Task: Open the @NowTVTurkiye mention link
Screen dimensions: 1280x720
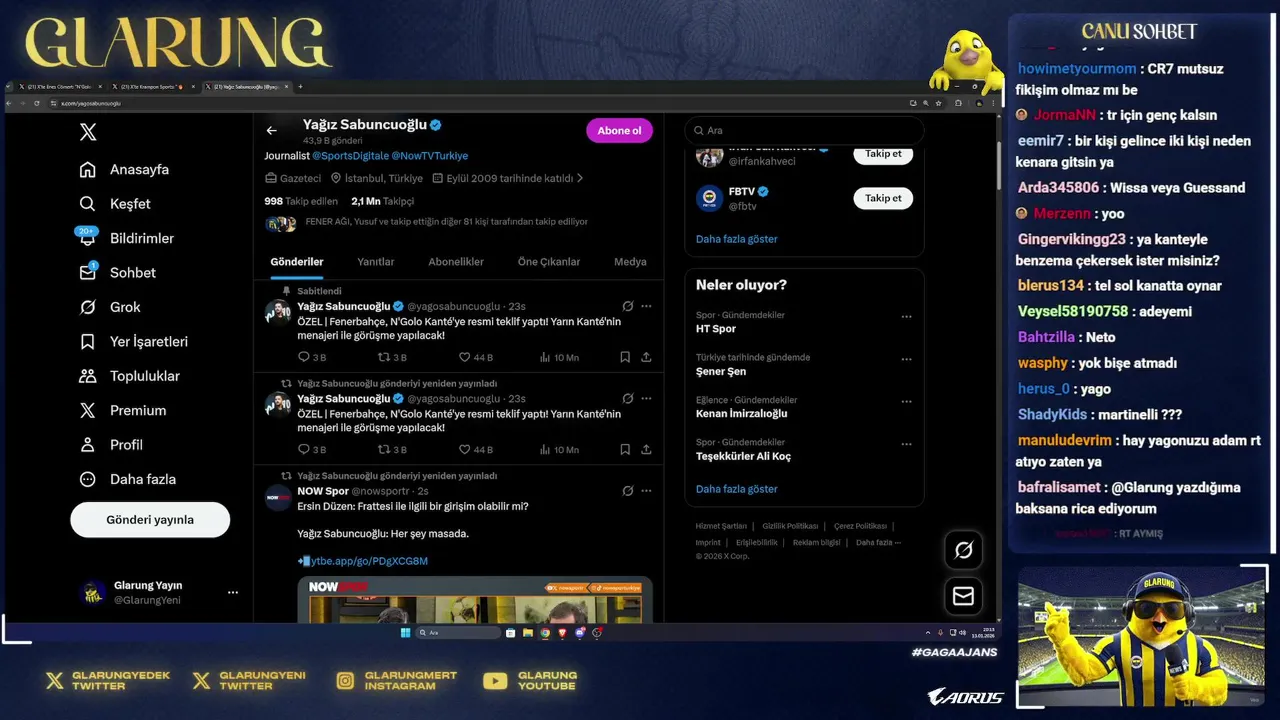Action: point(430,156)
